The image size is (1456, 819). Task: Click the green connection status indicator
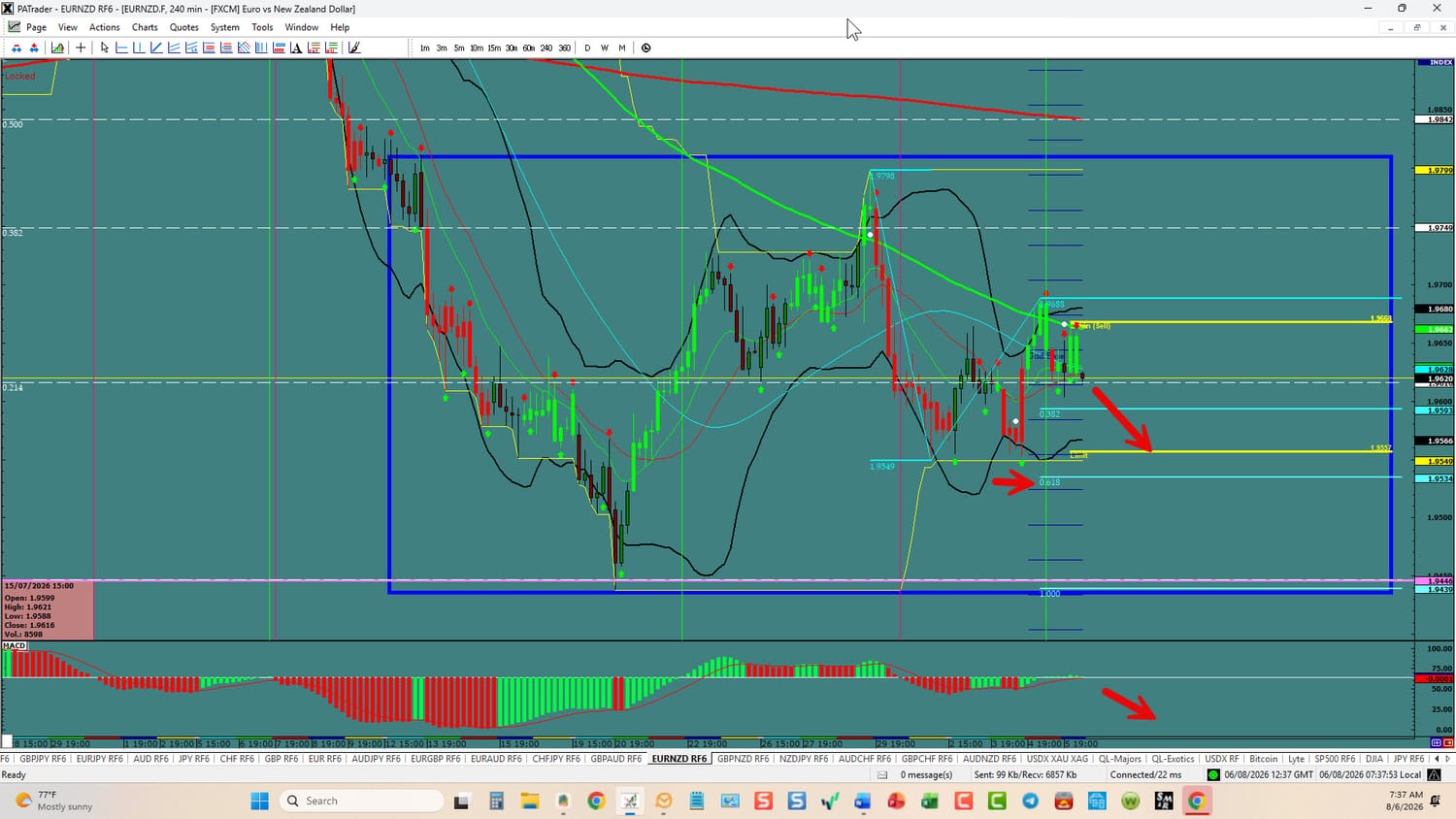pyautogui.click(x=1213, y=775)
